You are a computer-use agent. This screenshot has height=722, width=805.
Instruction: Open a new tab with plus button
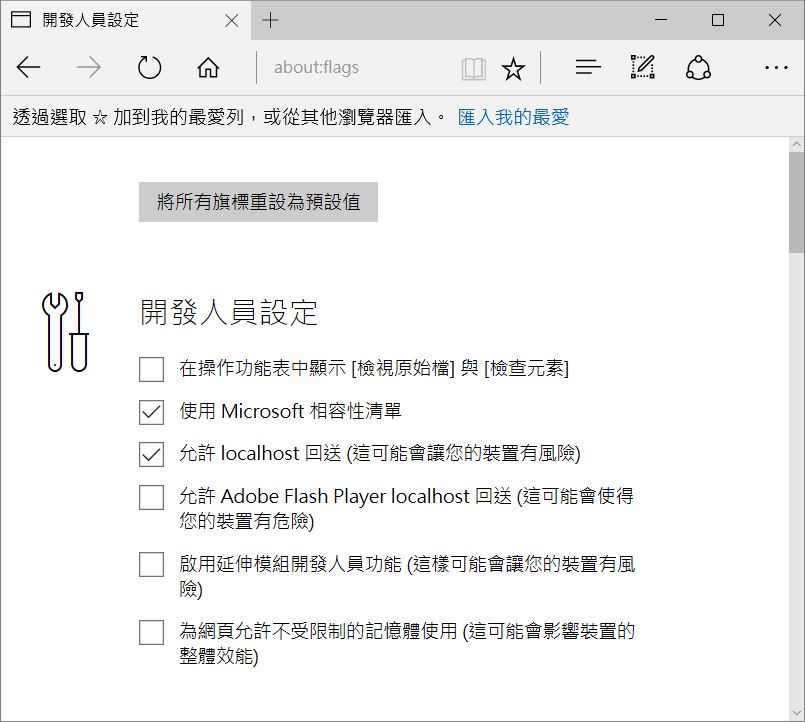pyautogui.click(x=270, y=21)
